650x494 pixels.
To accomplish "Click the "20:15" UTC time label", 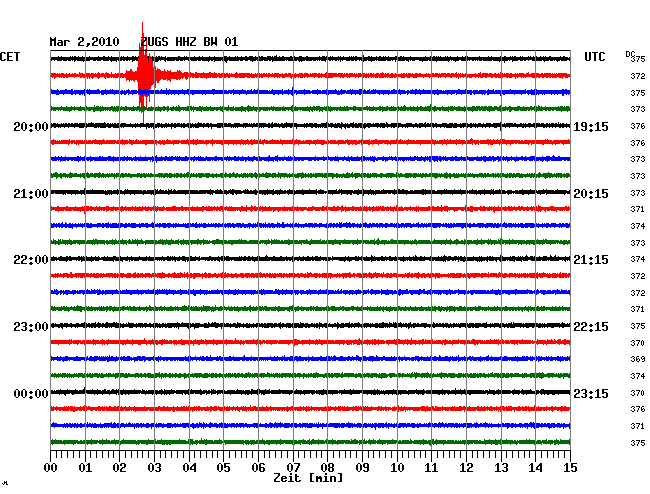I will click(591, 194).
